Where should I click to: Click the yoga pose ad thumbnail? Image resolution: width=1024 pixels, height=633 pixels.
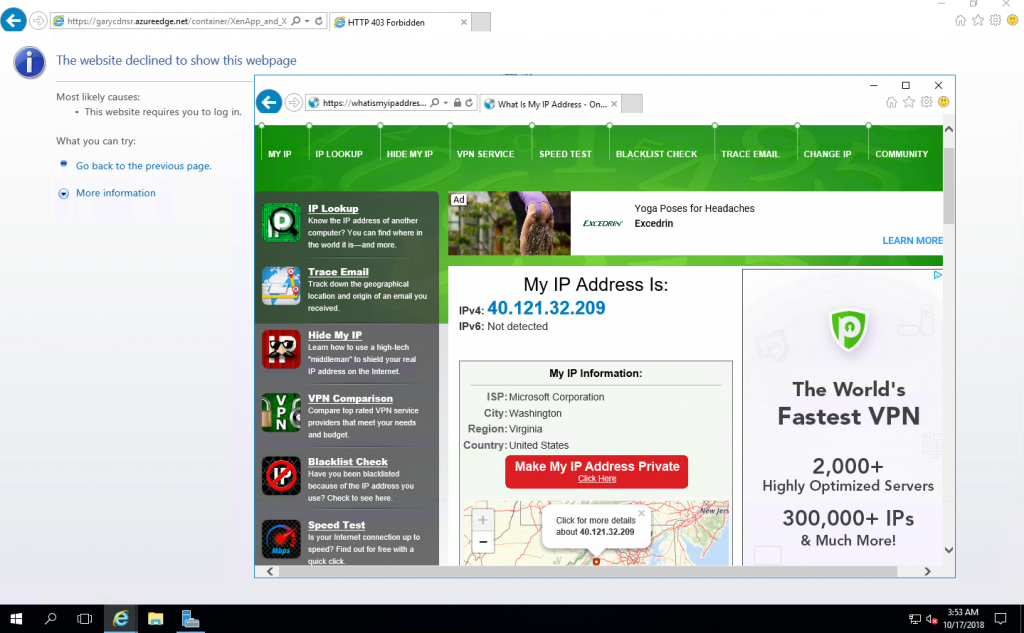509,223
